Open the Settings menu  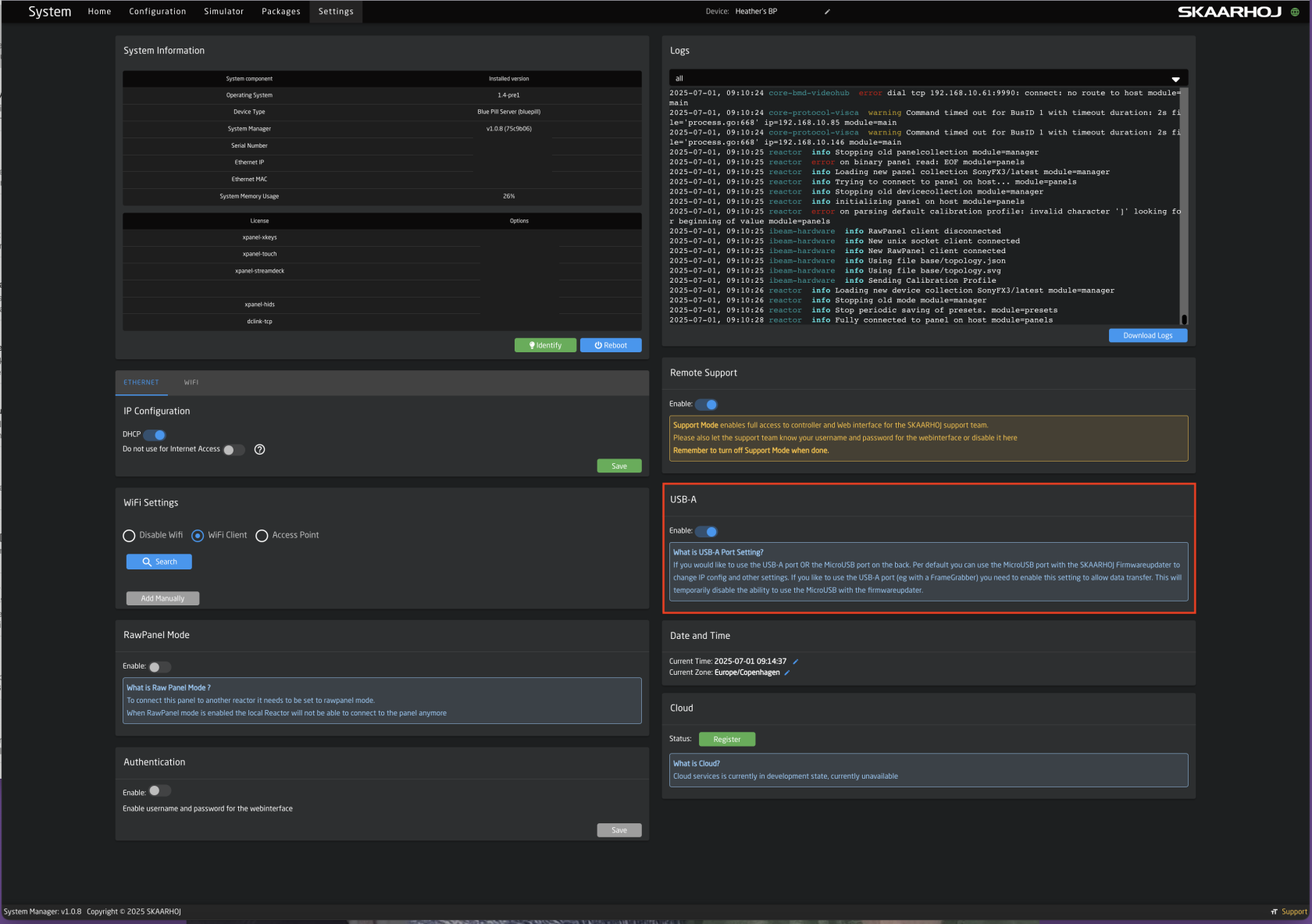coord(336,12)
